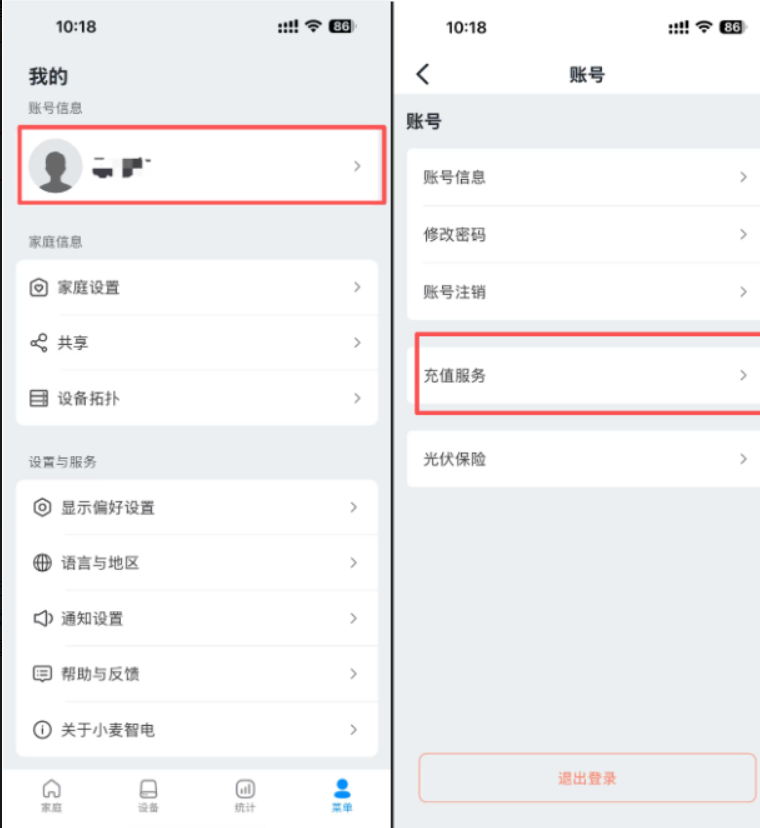Go back using the left arrow
Screen dimensions: 760x828
[x=423, y=74]
